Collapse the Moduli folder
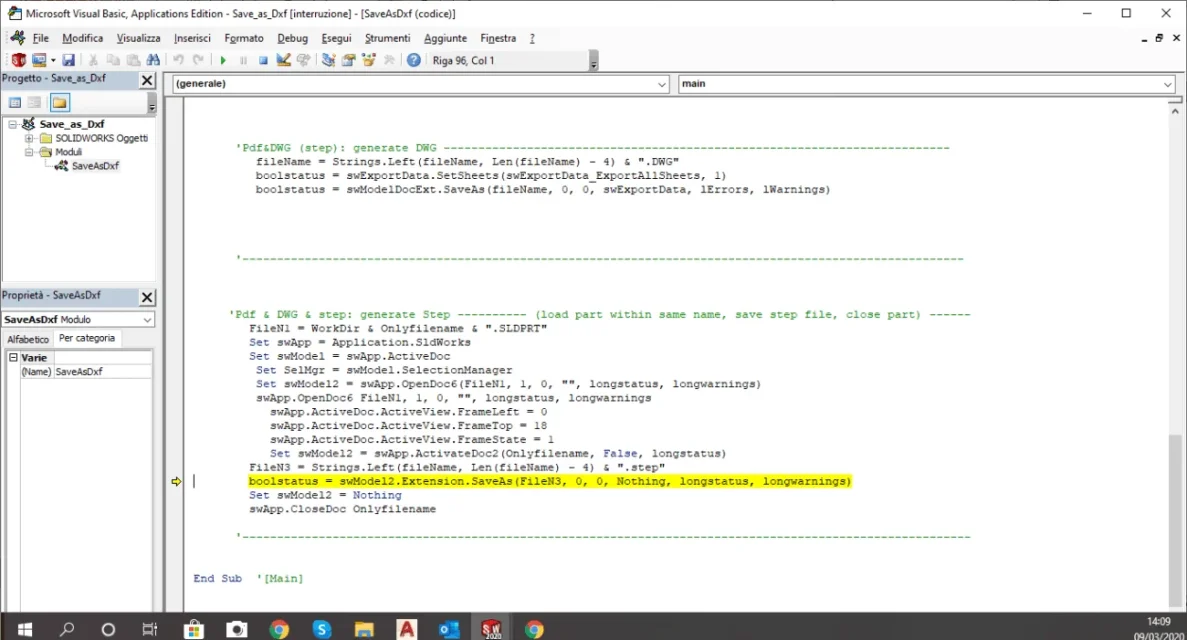 [x=29, y=151]
